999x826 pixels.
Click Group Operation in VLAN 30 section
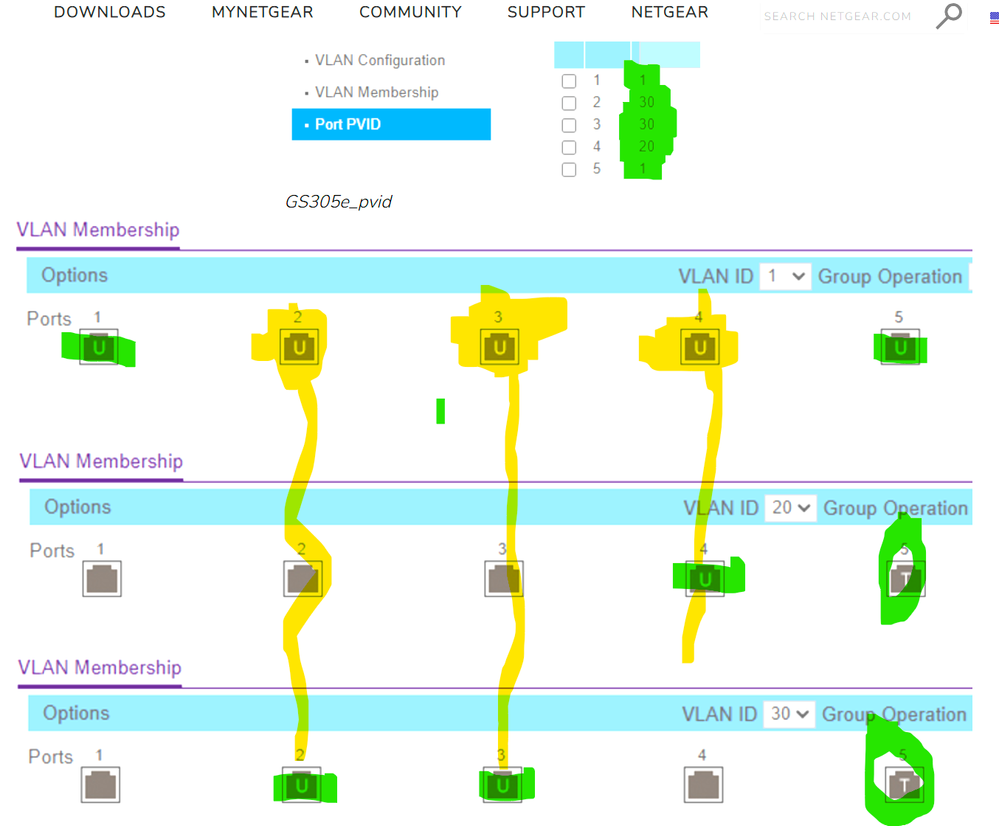pyautogui.click(x=894, y=714)
